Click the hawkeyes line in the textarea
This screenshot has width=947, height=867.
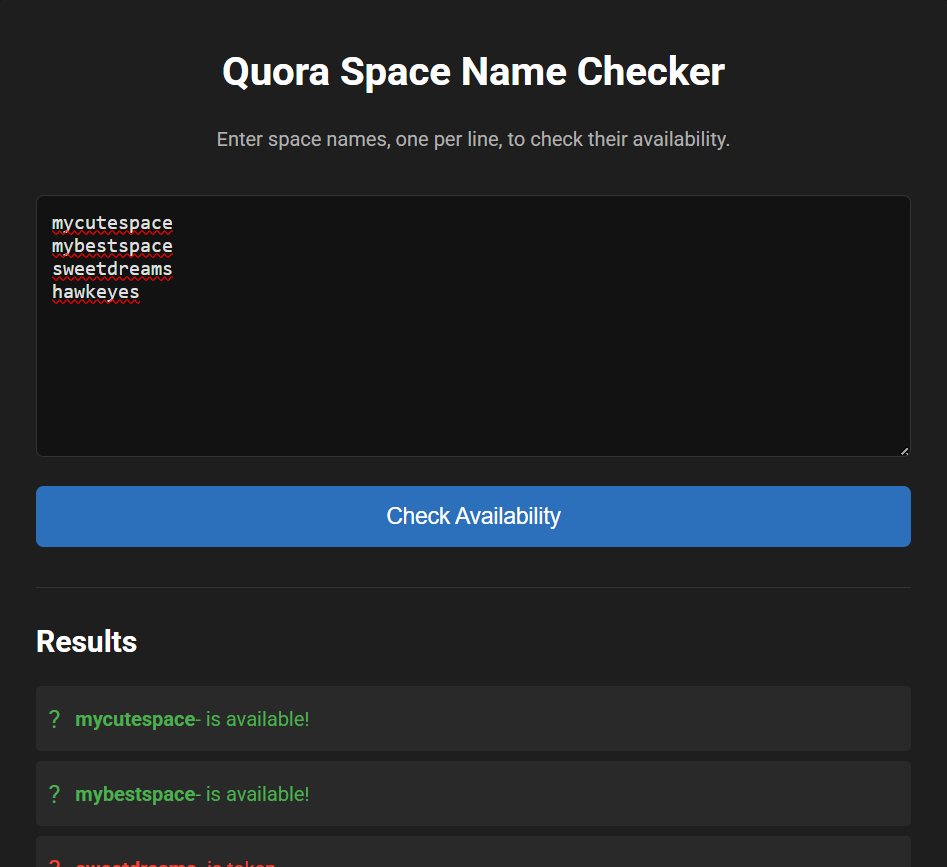click(95, 292)
